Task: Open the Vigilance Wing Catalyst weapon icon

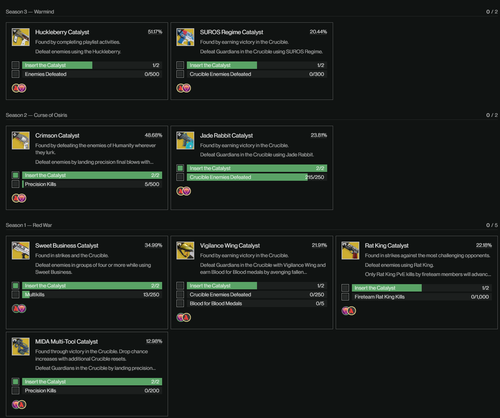Action: 185,250
